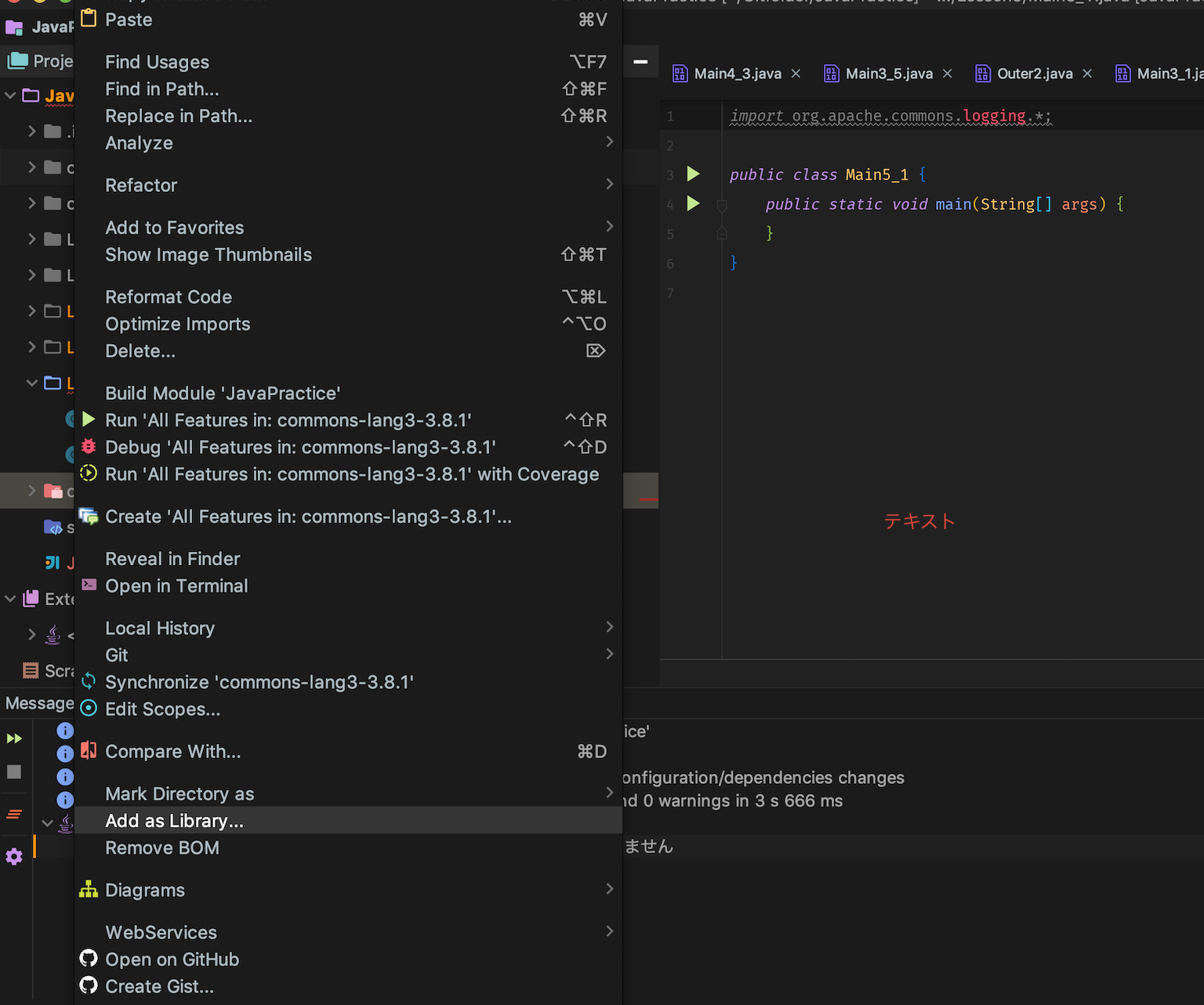Choose Optimize Imports menu item
The height and width of the screenshot is (1005, 1204).
point(349,324)
